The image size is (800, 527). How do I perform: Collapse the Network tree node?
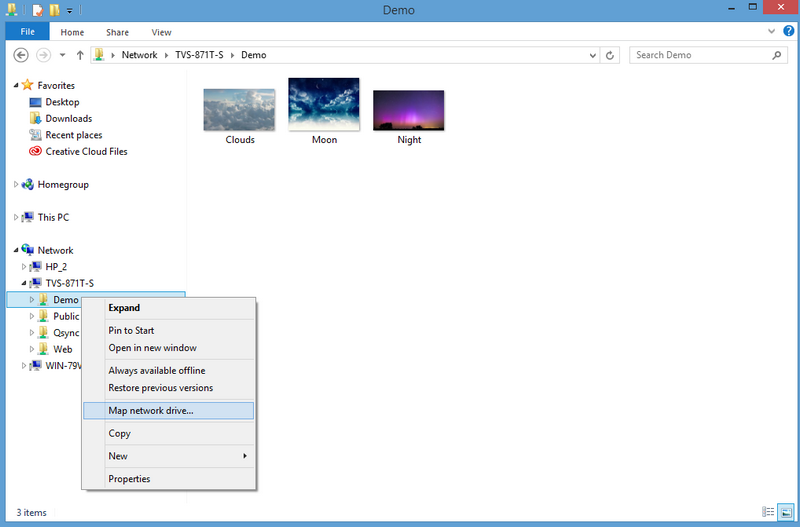click(16, 250)
